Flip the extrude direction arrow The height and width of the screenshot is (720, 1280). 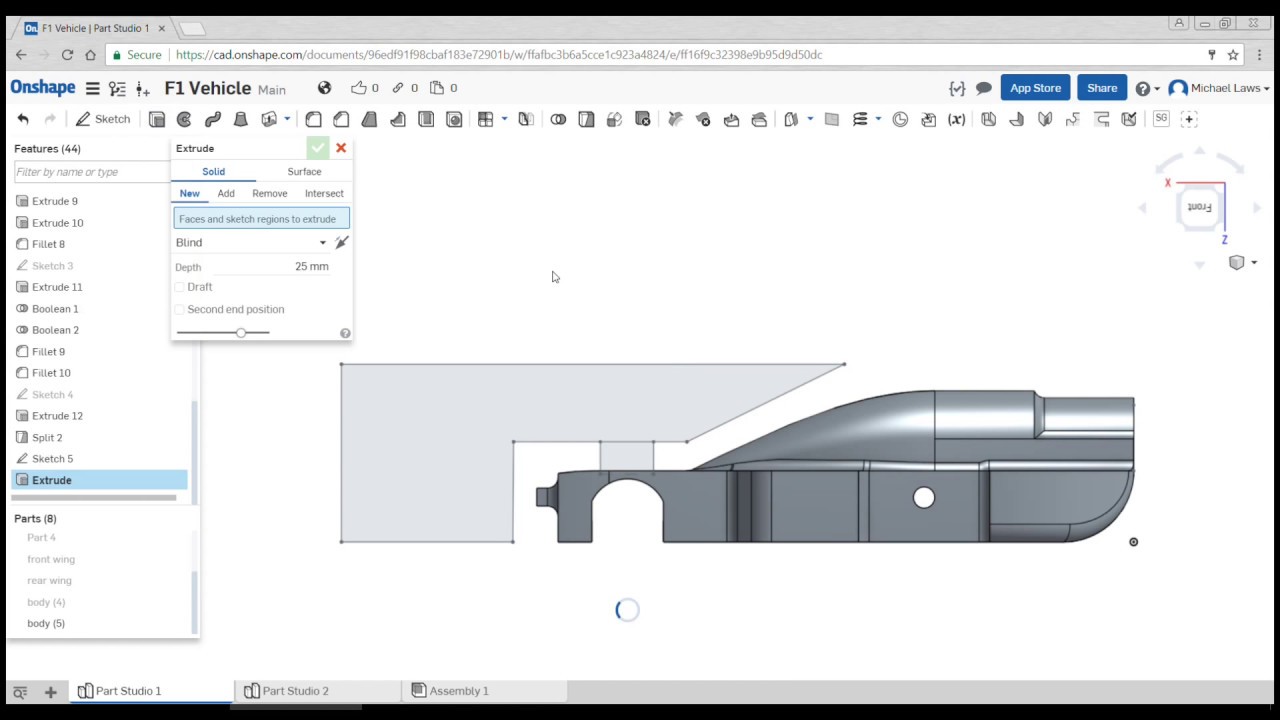(342, 242)
